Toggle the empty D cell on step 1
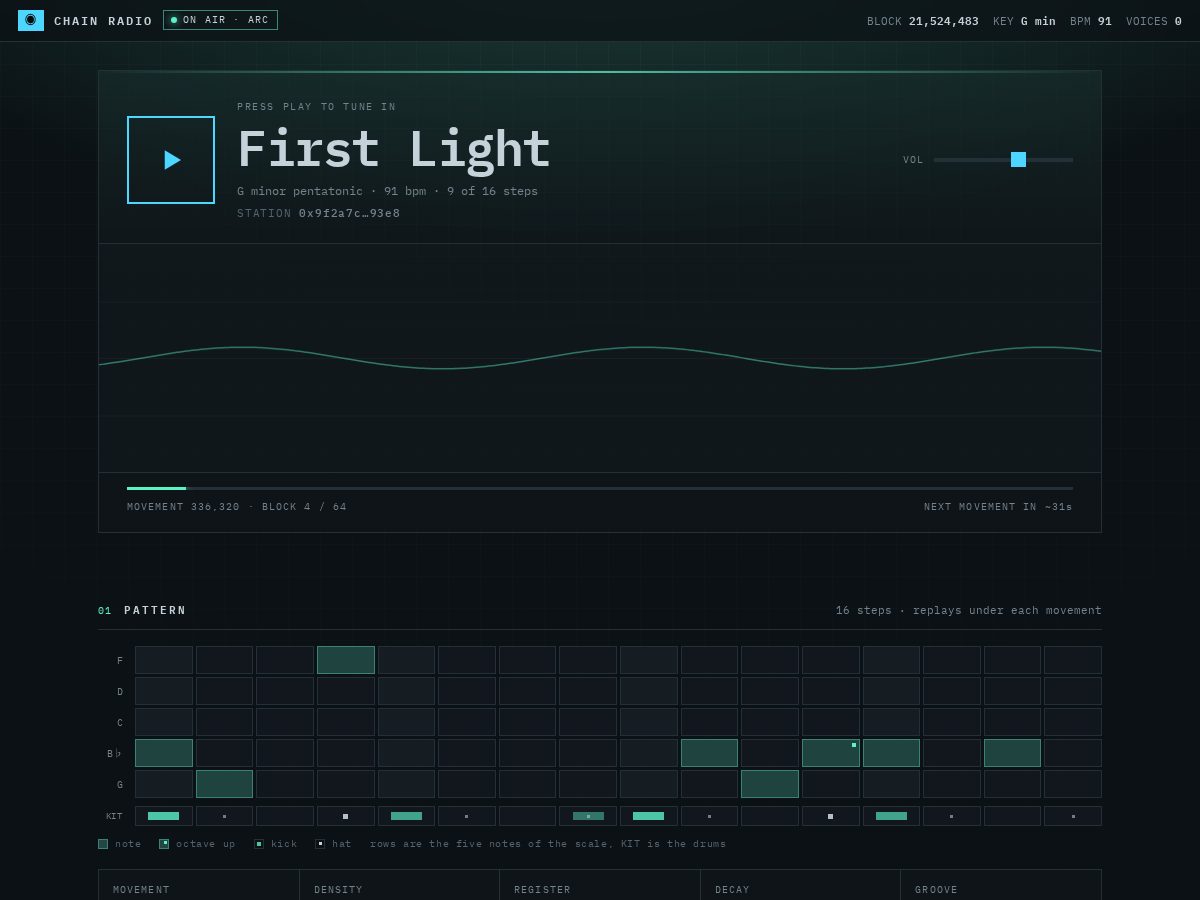The image size is (1200, 900). pyautogui.click(x=164, y=691)
